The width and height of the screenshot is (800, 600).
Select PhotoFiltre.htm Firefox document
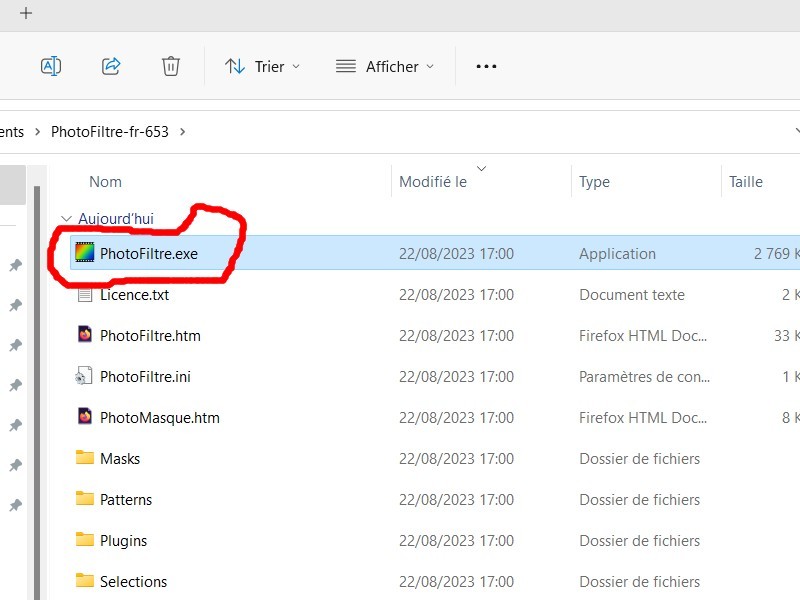pos(150,336)
